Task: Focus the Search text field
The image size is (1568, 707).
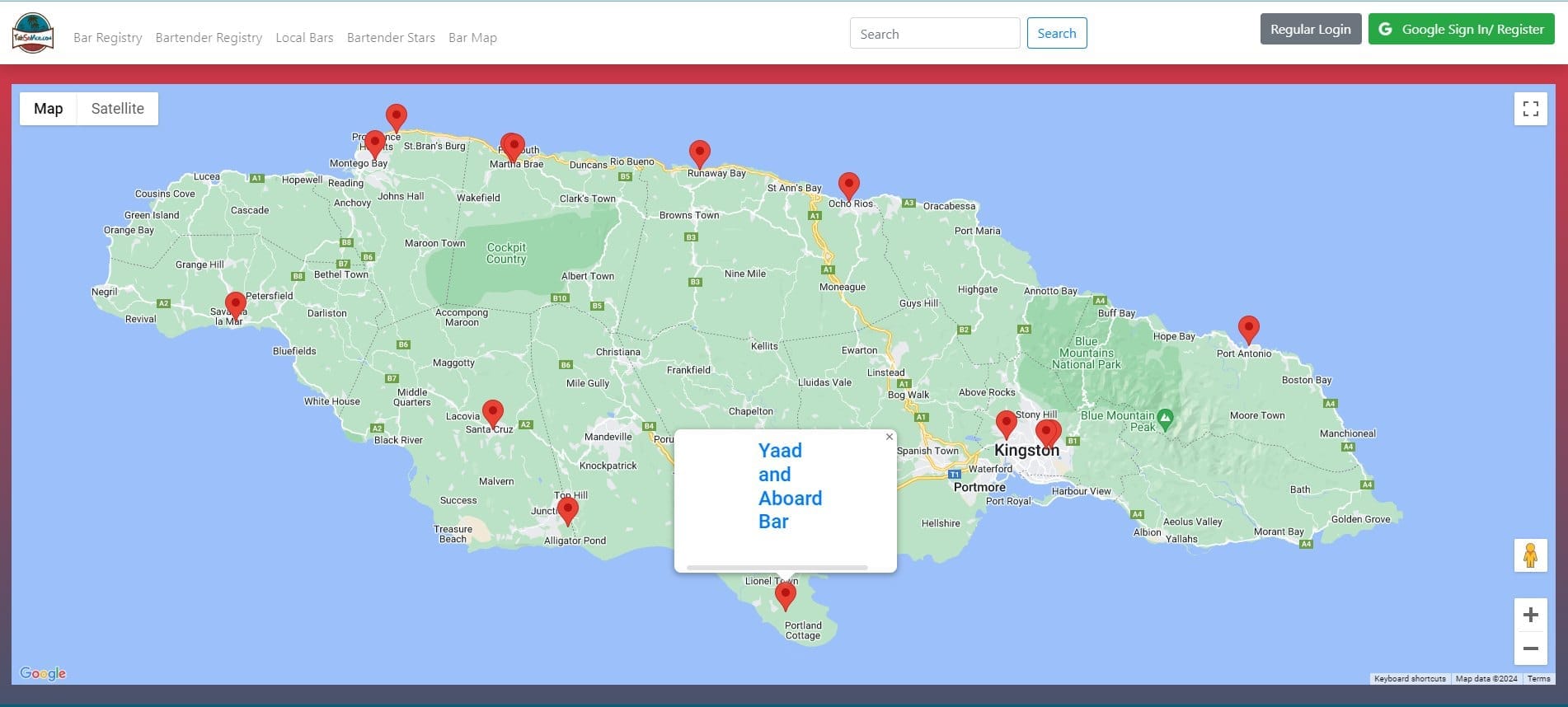Action: click(935, 33)
